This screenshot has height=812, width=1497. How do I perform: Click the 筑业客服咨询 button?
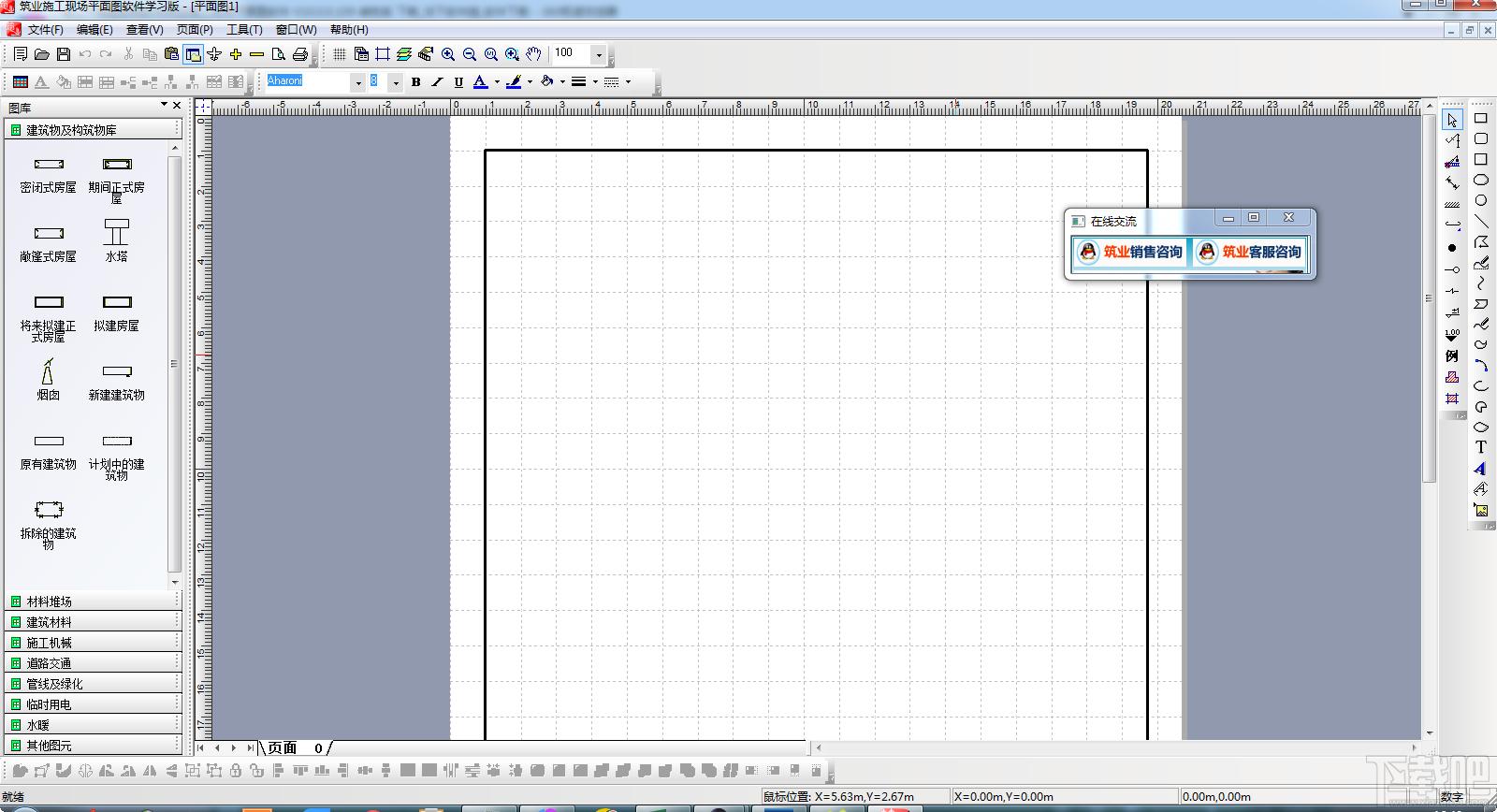(x=1249, y=252)
